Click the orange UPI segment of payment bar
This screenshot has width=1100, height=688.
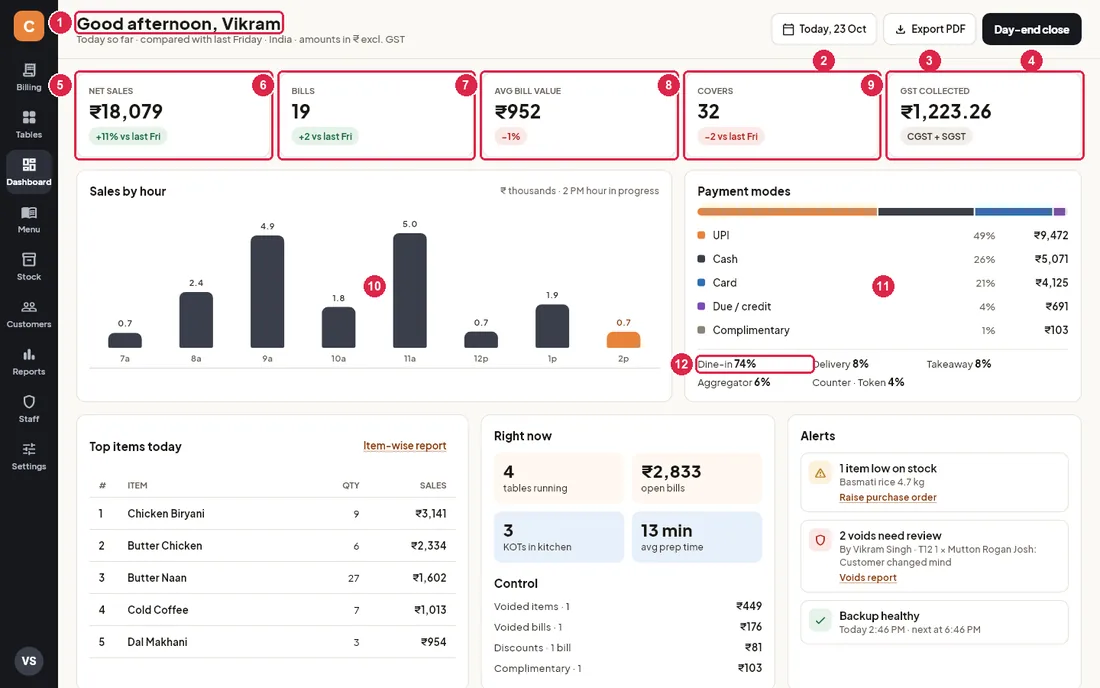point(787,211)
